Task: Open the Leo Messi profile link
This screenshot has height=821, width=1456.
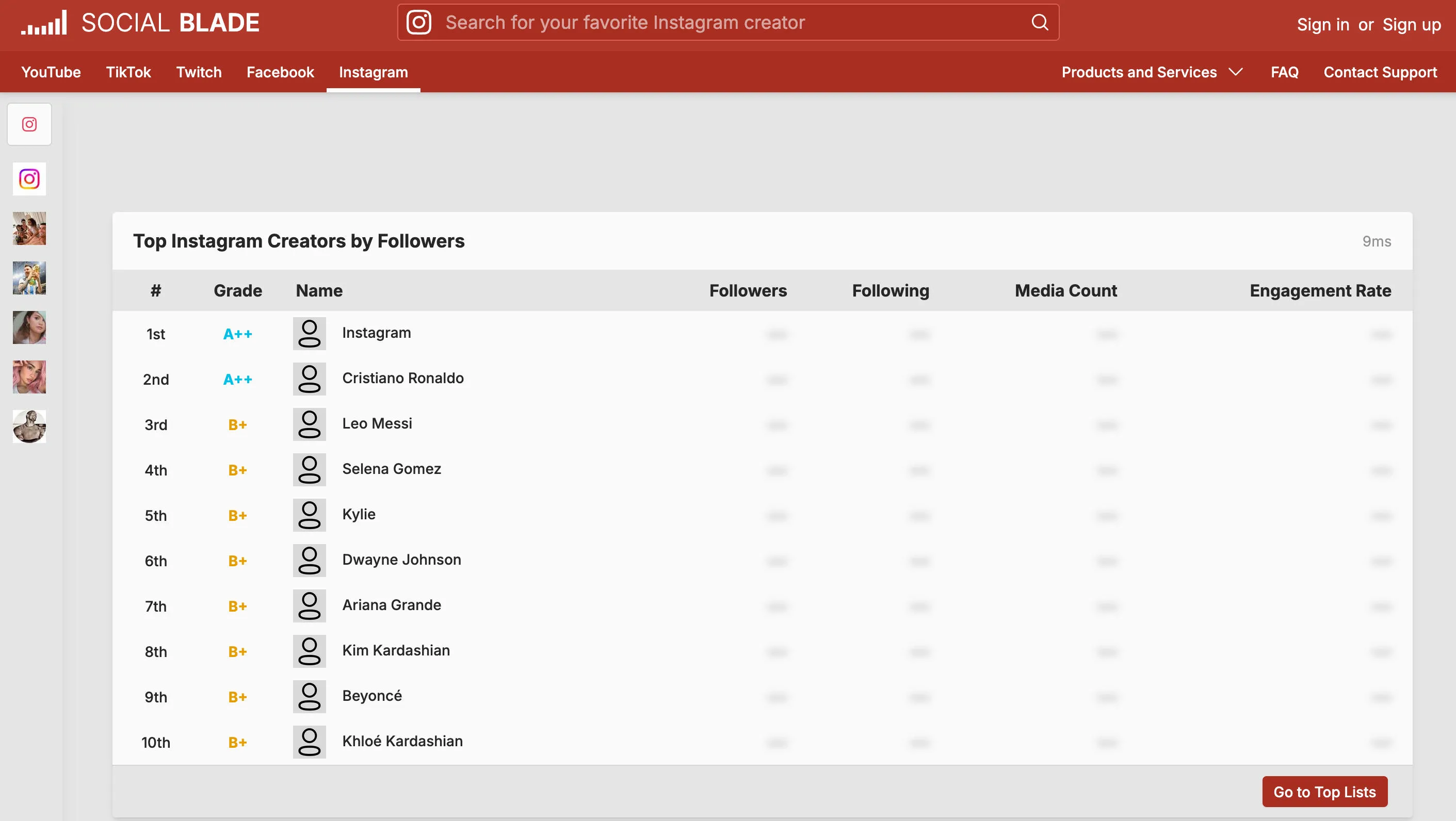Action: (377, 424)
